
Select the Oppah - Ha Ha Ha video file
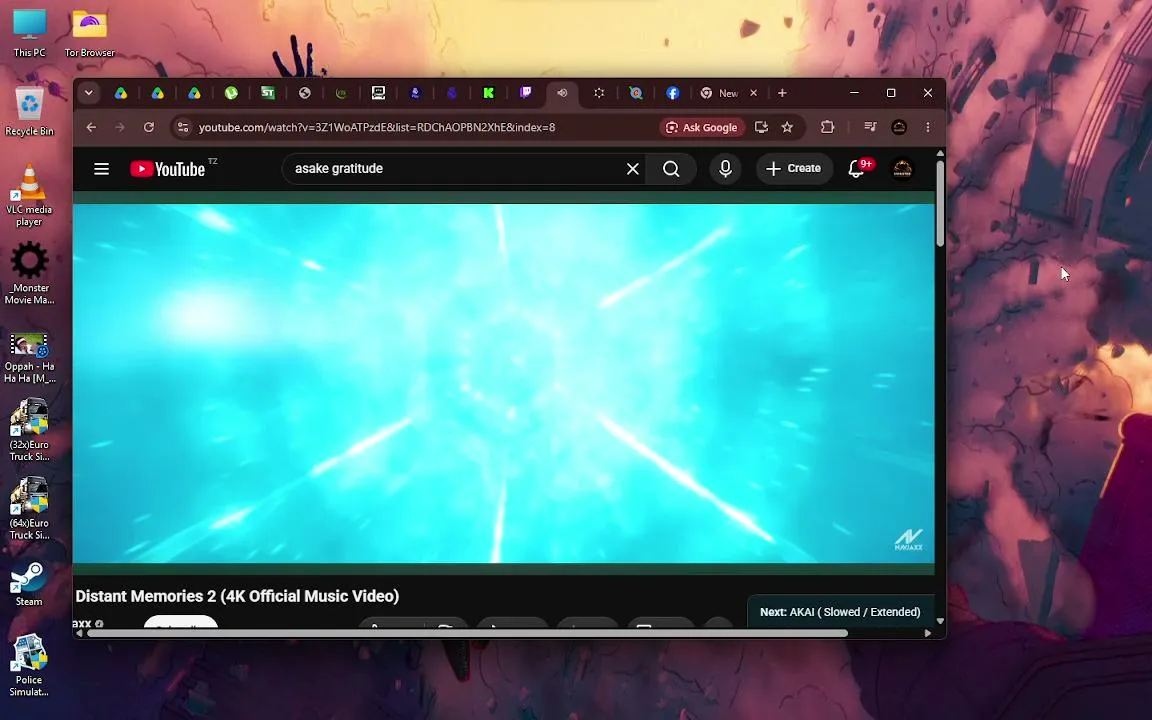coord(29,359)
